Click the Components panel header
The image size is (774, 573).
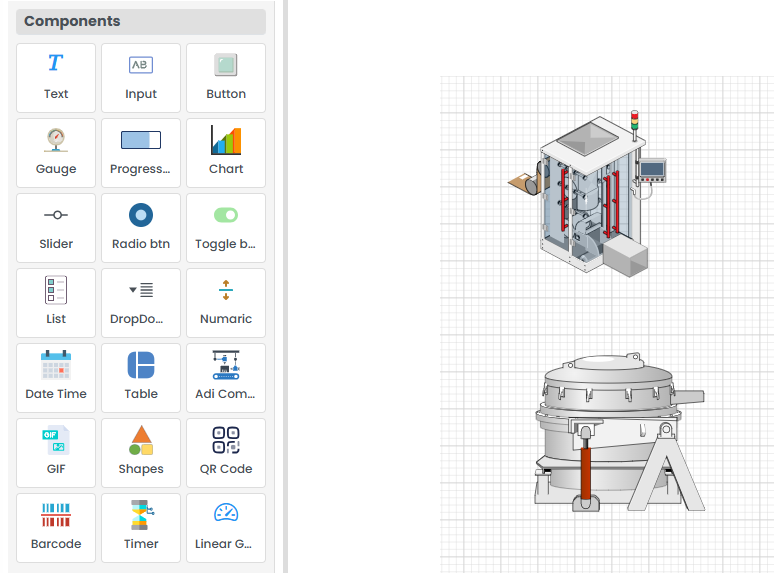click(x=141, y=21)
